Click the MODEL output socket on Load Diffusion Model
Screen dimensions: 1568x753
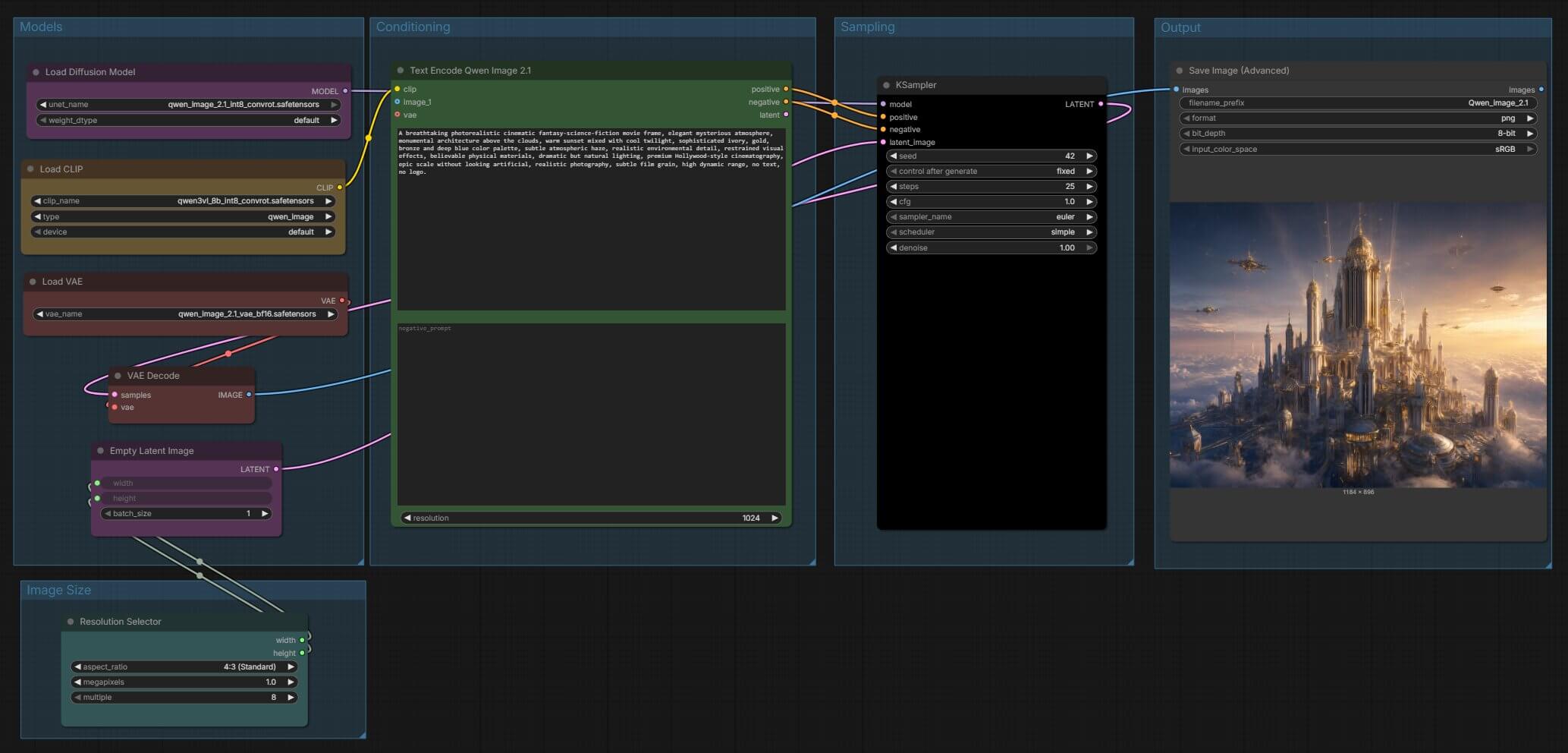pyautogui.click(x=345, y=91)
